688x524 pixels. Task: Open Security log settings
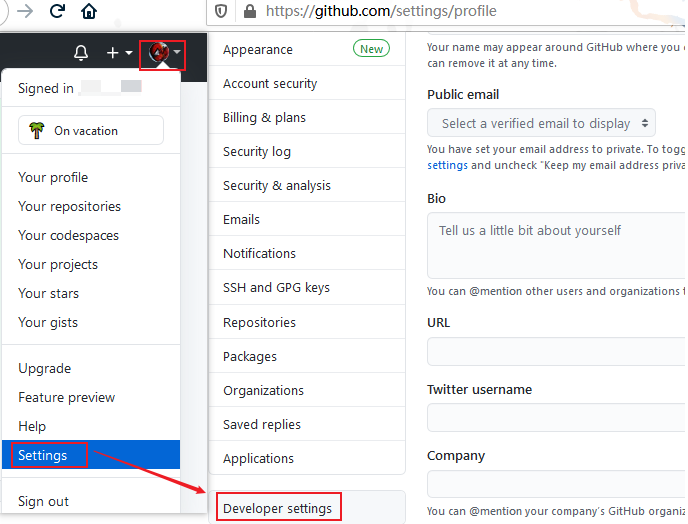click(307, 151)
